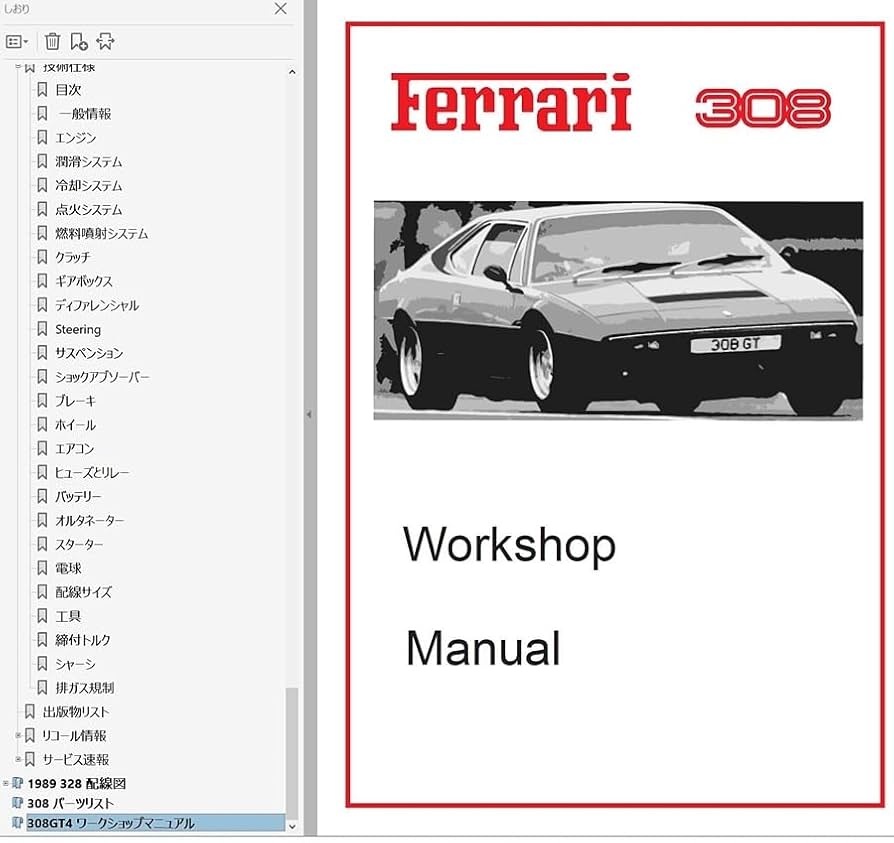The image size is (894, 843).
Task: Click the highlight current bookmark icon
Action: coord(104,41)
